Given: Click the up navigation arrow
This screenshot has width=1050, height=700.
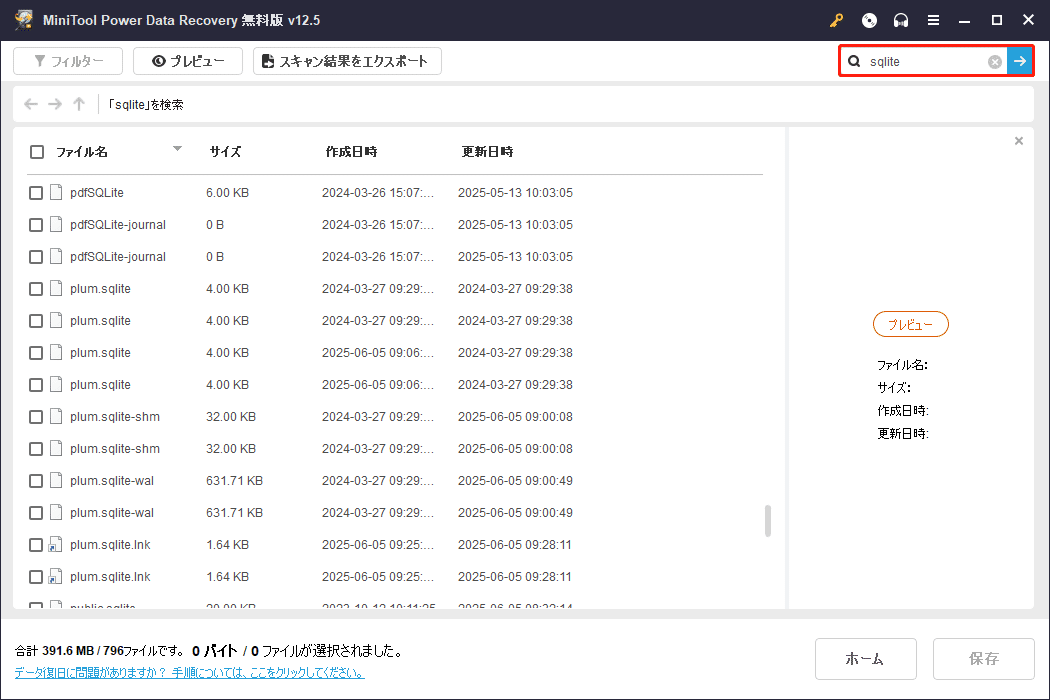Looking at the screenshot, I should pyautogui.click(x=78, y=103).
